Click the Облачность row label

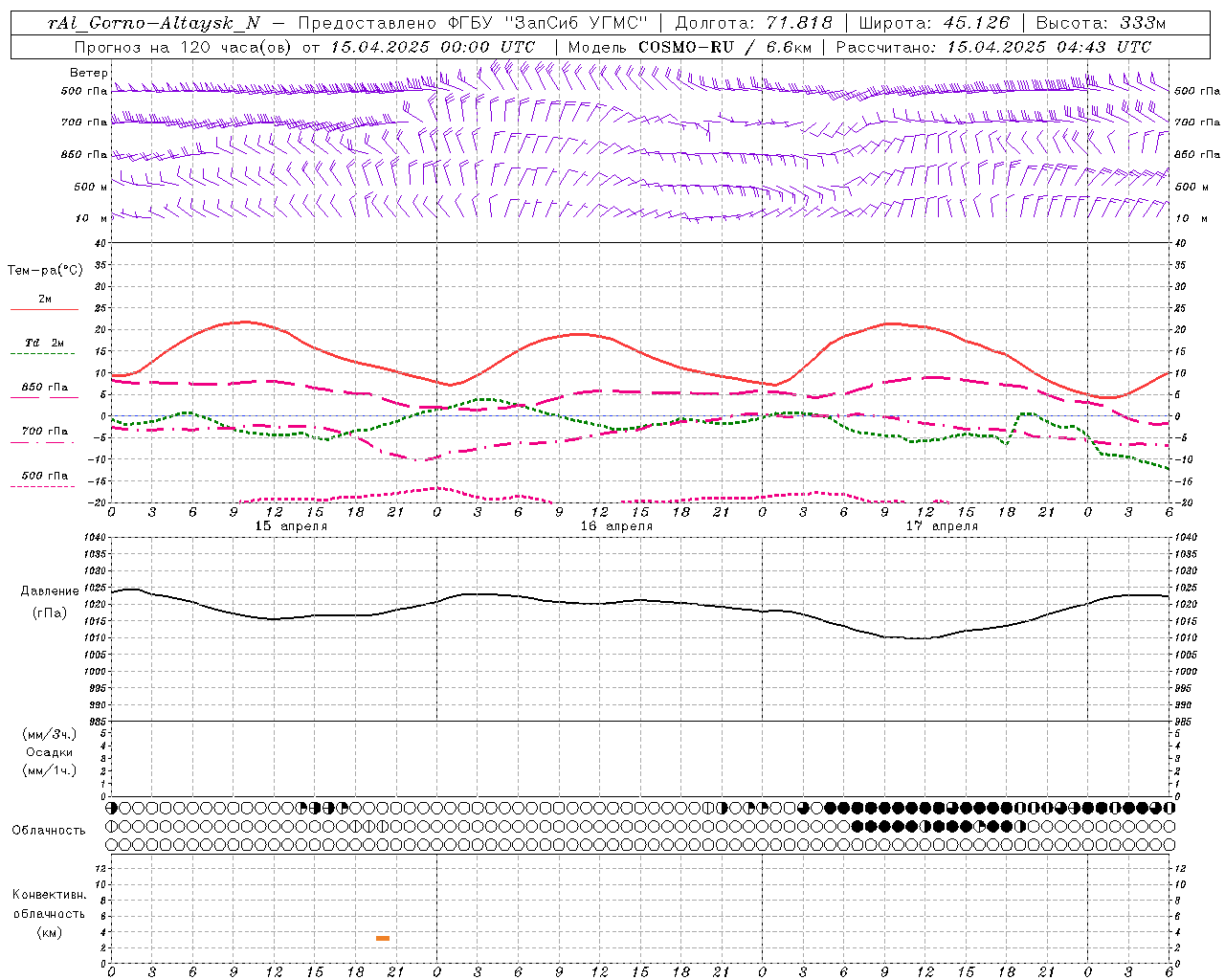(49, 830)
